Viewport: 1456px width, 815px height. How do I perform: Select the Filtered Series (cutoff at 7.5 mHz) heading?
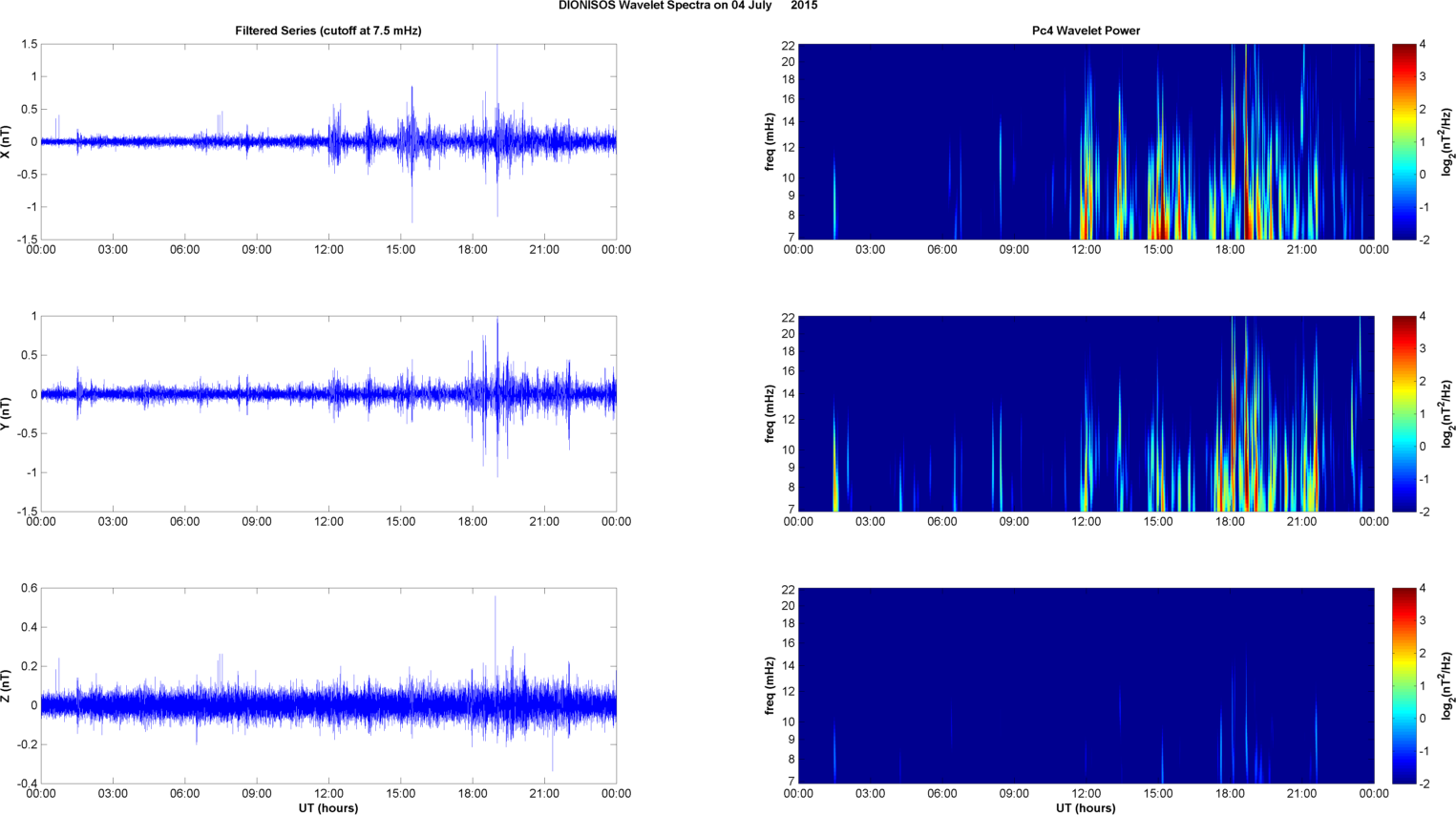pos(328,31)
